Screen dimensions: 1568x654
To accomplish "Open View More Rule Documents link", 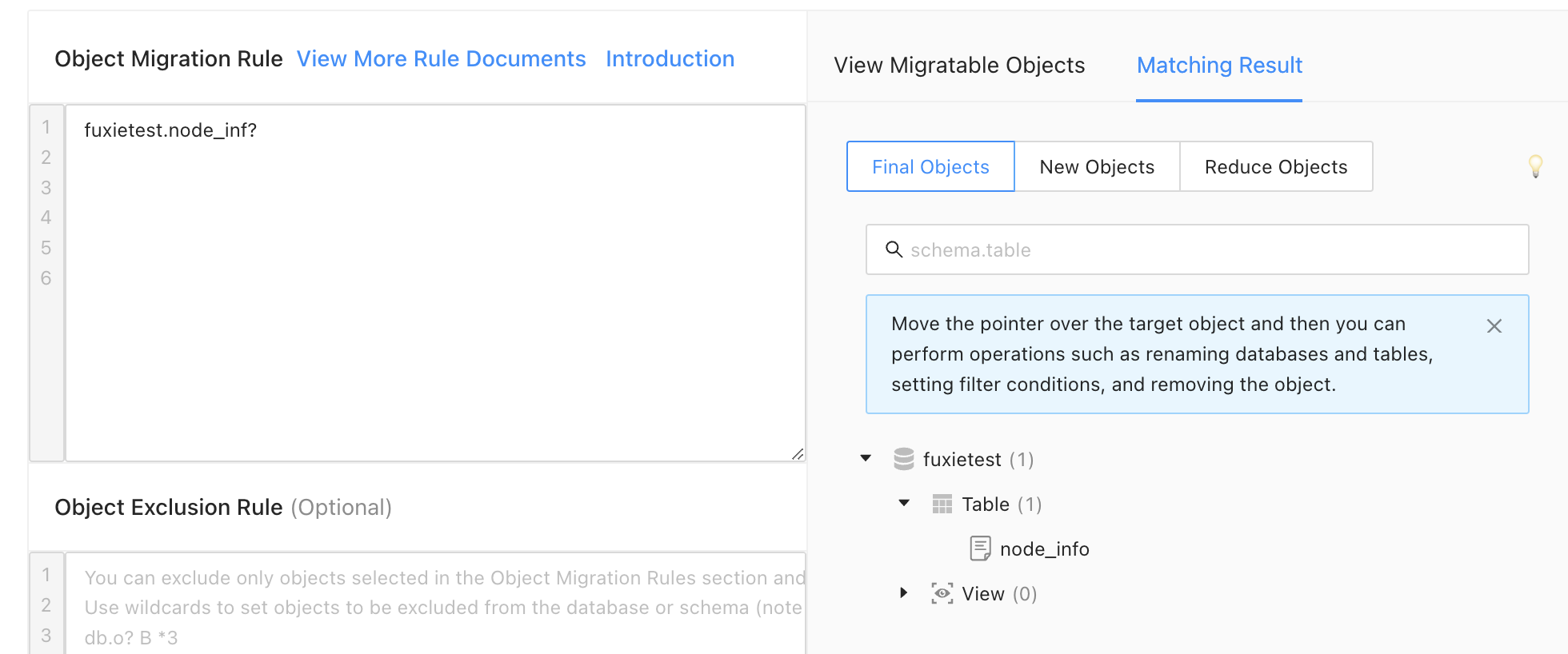I will coord(441,59).
